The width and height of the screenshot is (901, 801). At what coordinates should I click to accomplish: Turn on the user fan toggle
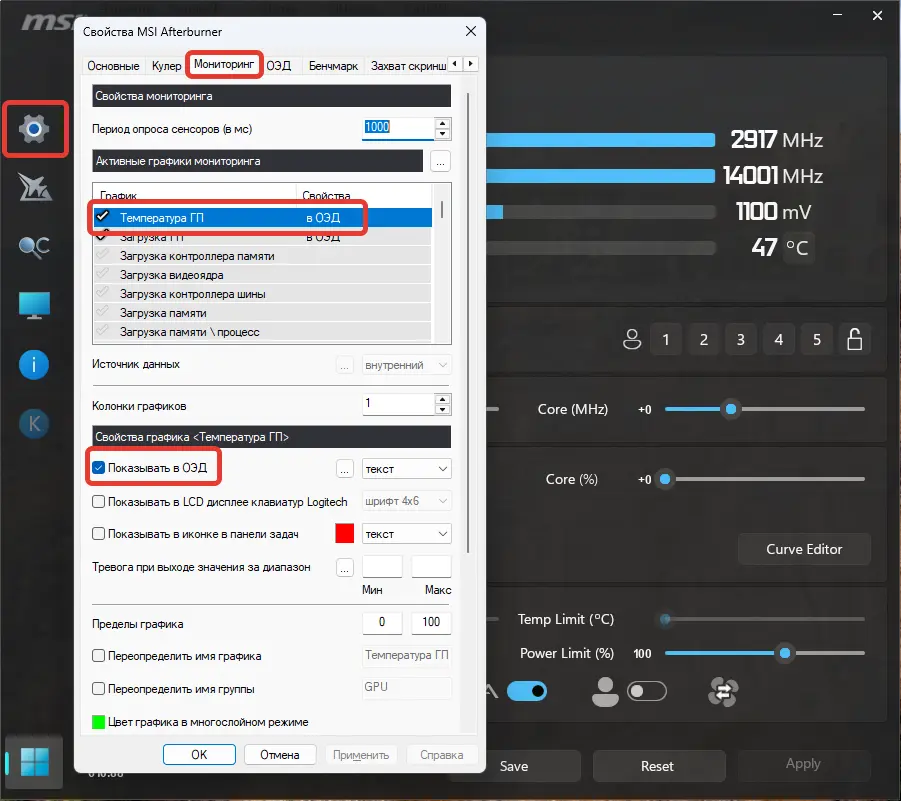(x=647, y=691)
